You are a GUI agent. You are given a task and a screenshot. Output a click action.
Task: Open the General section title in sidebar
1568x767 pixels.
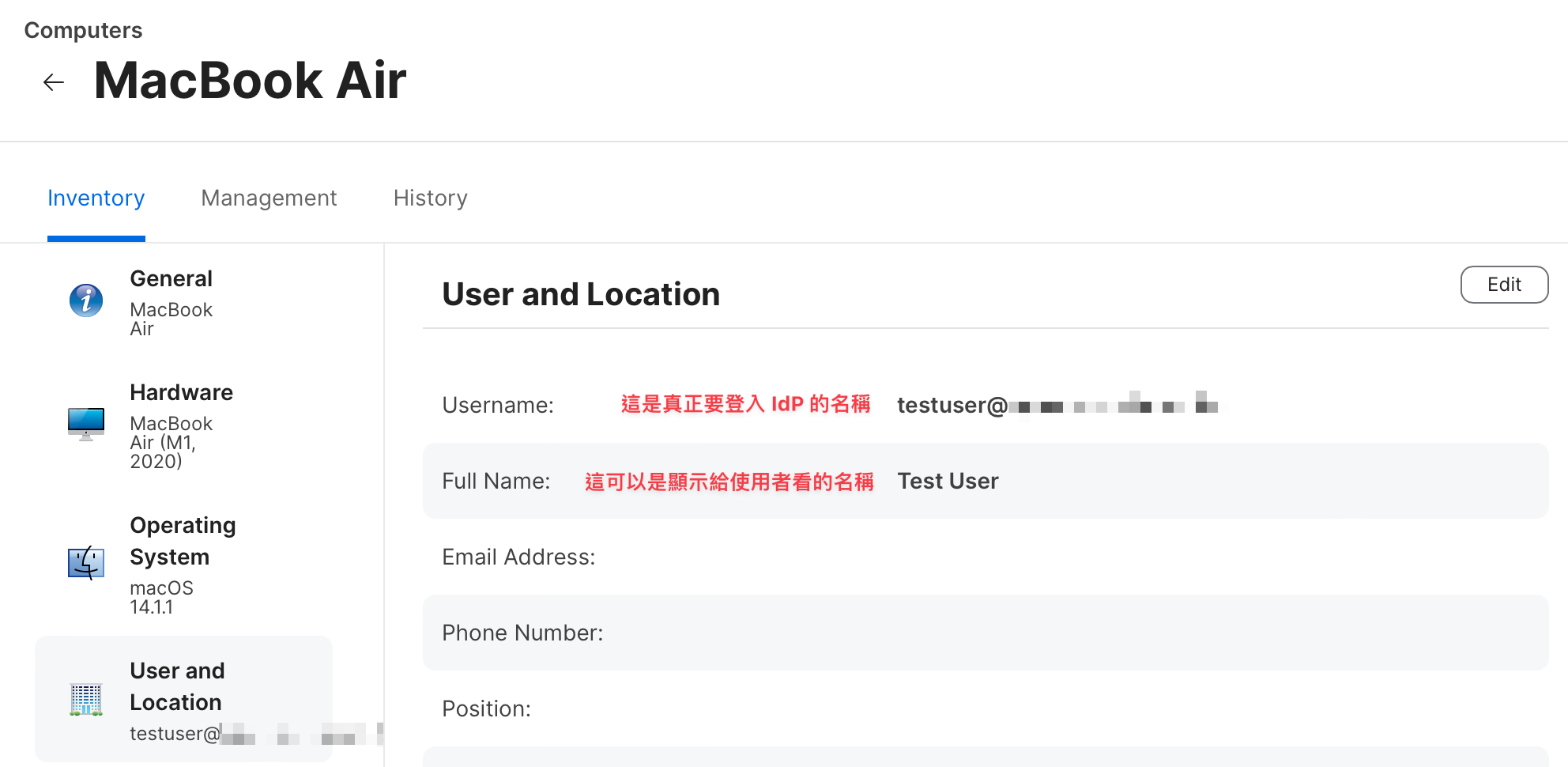(x=171, y=278)
